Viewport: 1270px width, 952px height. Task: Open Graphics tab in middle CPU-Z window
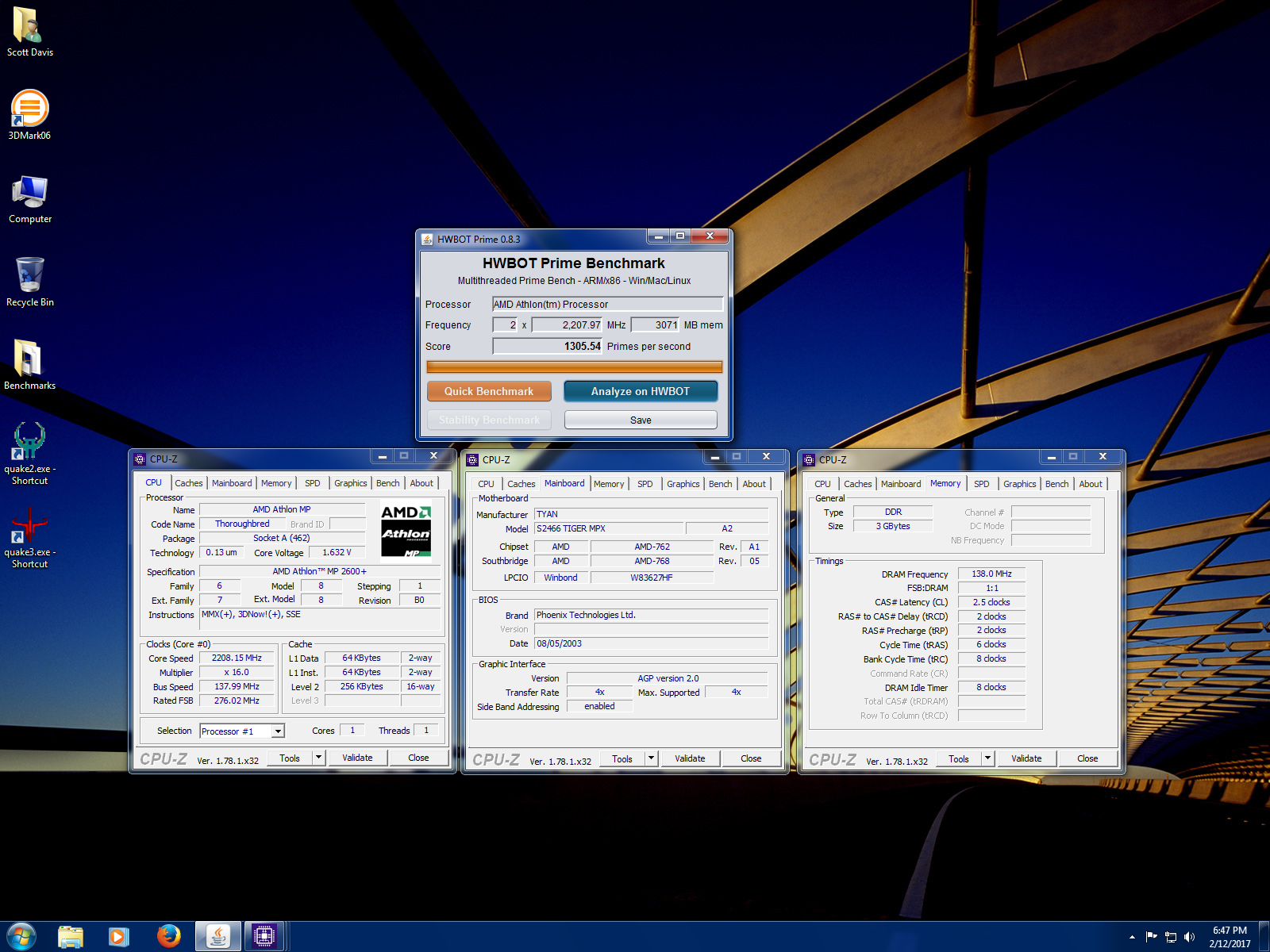[683, 484]
